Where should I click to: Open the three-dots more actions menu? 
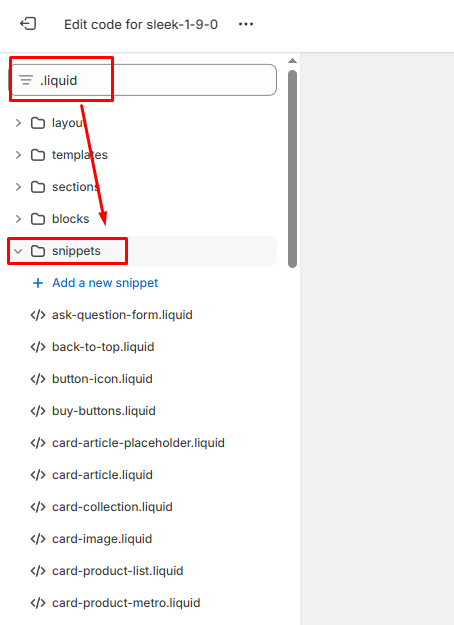pyautogui.click(x=246, y=24)
